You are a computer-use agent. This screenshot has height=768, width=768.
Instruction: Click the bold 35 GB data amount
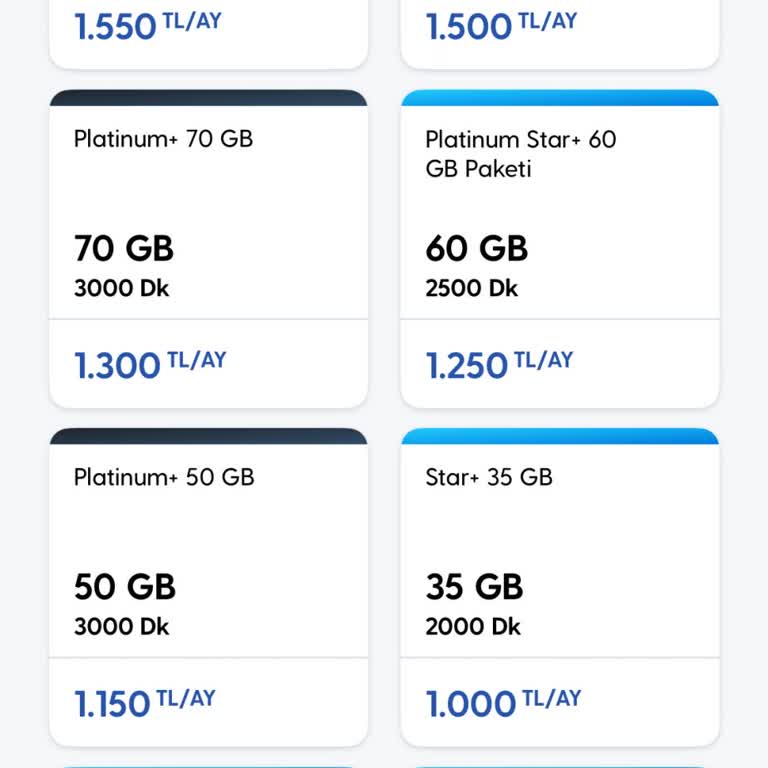[x=474, y=586]
